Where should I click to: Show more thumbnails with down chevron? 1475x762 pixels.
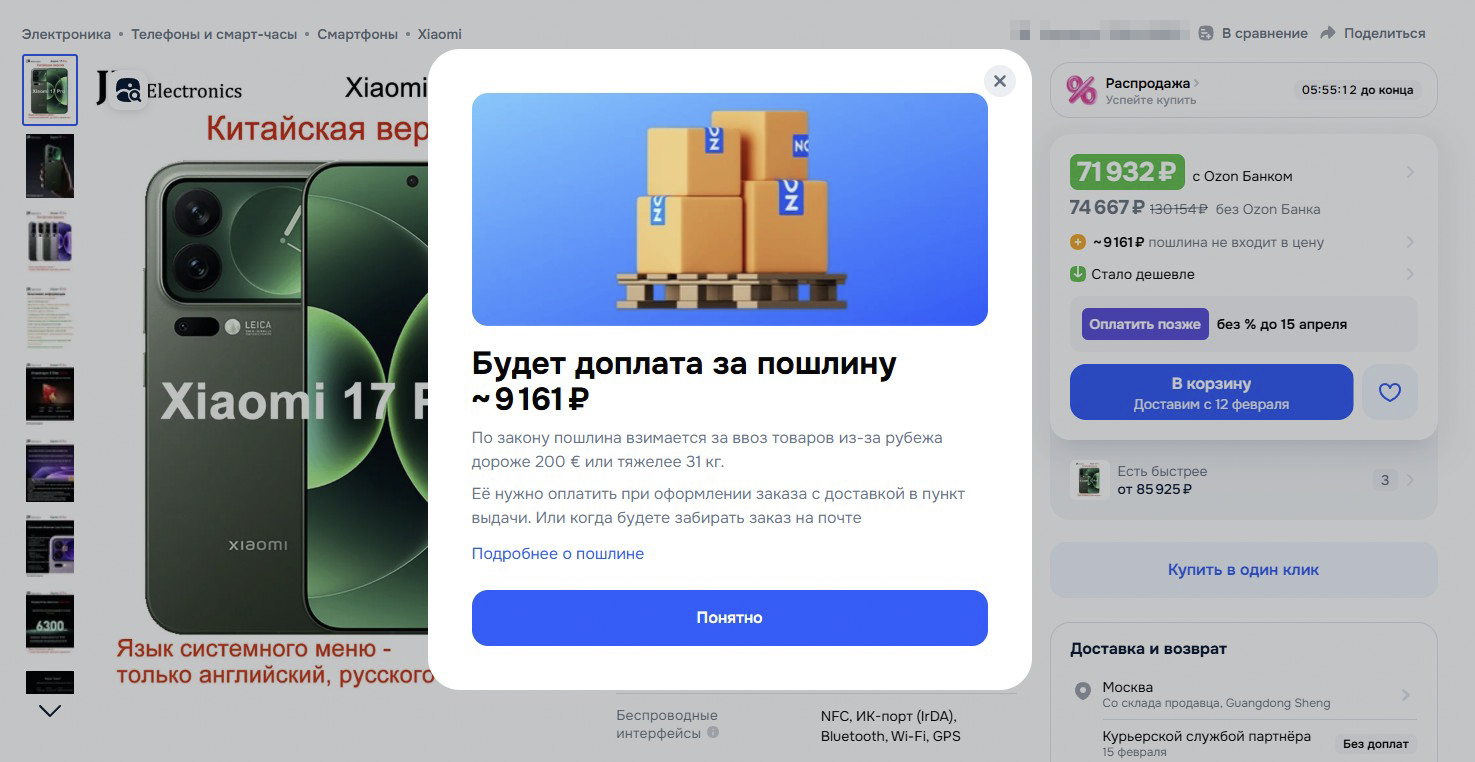50,711
